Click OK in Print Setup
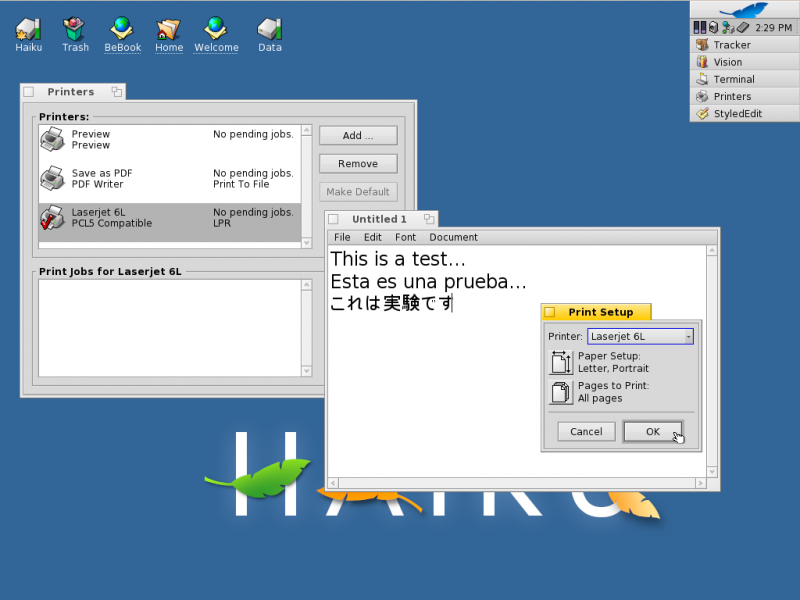The height and width of the screenshot is (600, 800). click(x=653, y=432)
